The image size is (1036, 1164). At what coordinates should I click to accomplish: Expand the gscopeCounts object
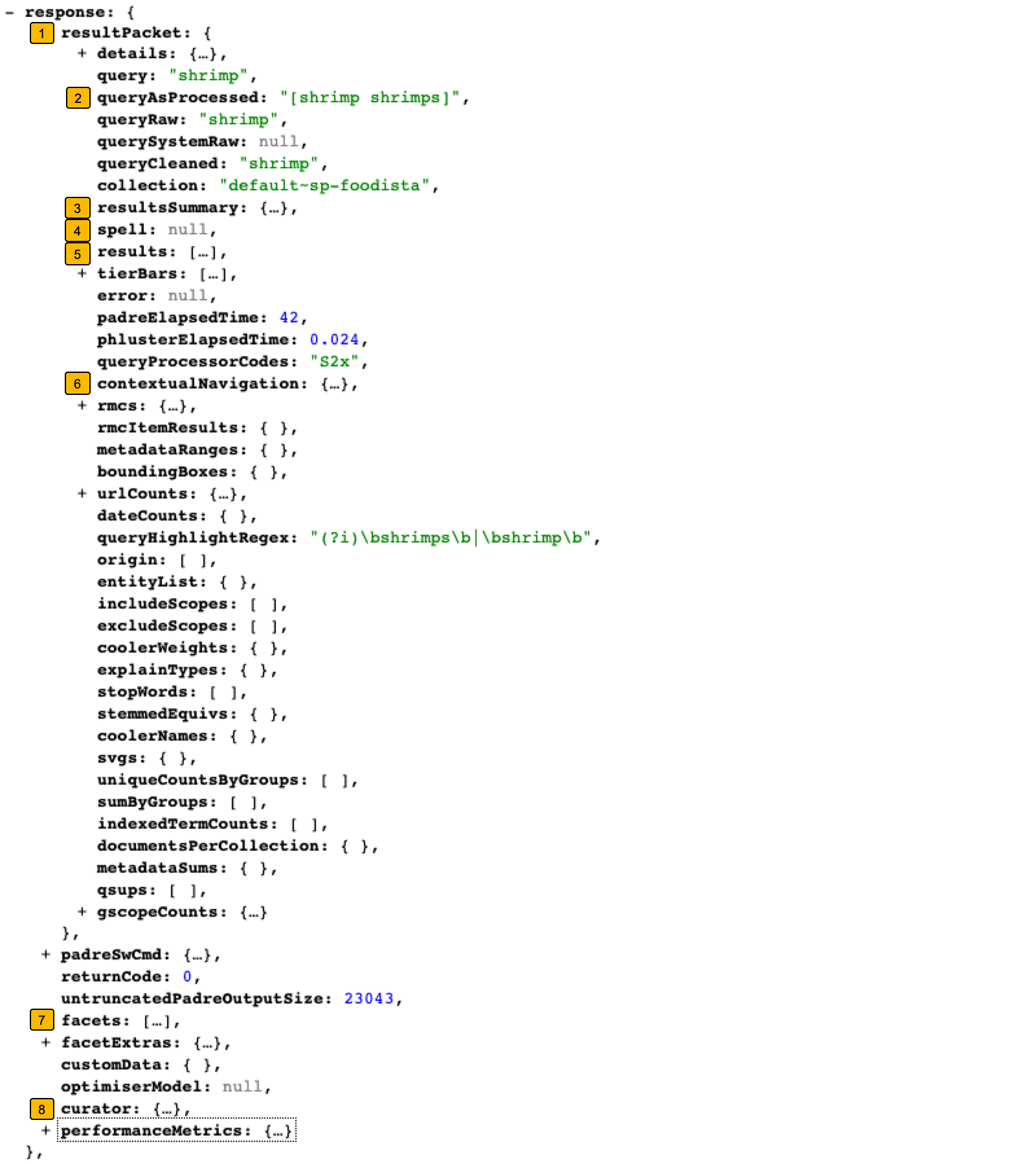tap(82, 912)
